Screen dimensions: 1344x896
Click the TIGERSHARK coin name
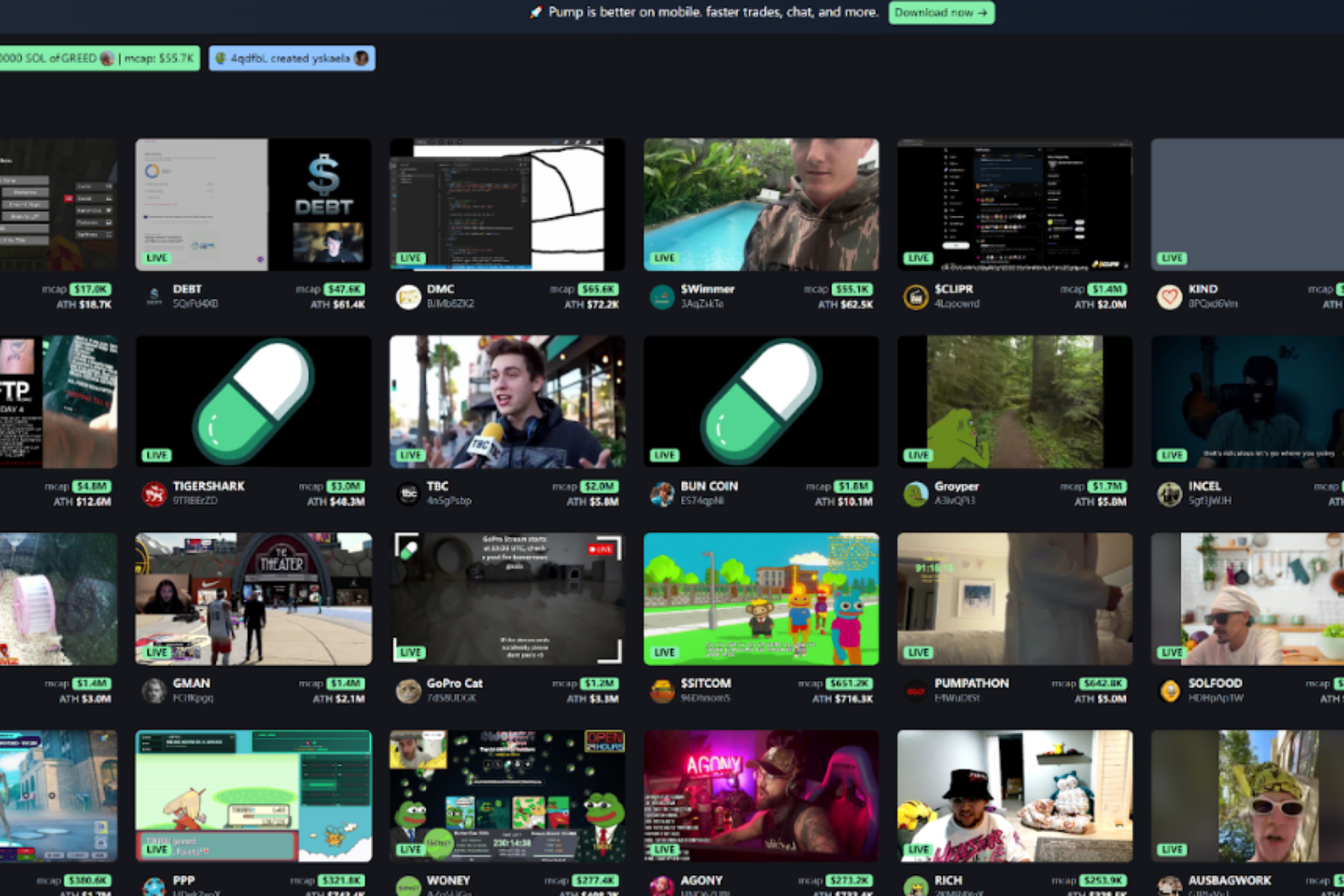click(208, 486)
